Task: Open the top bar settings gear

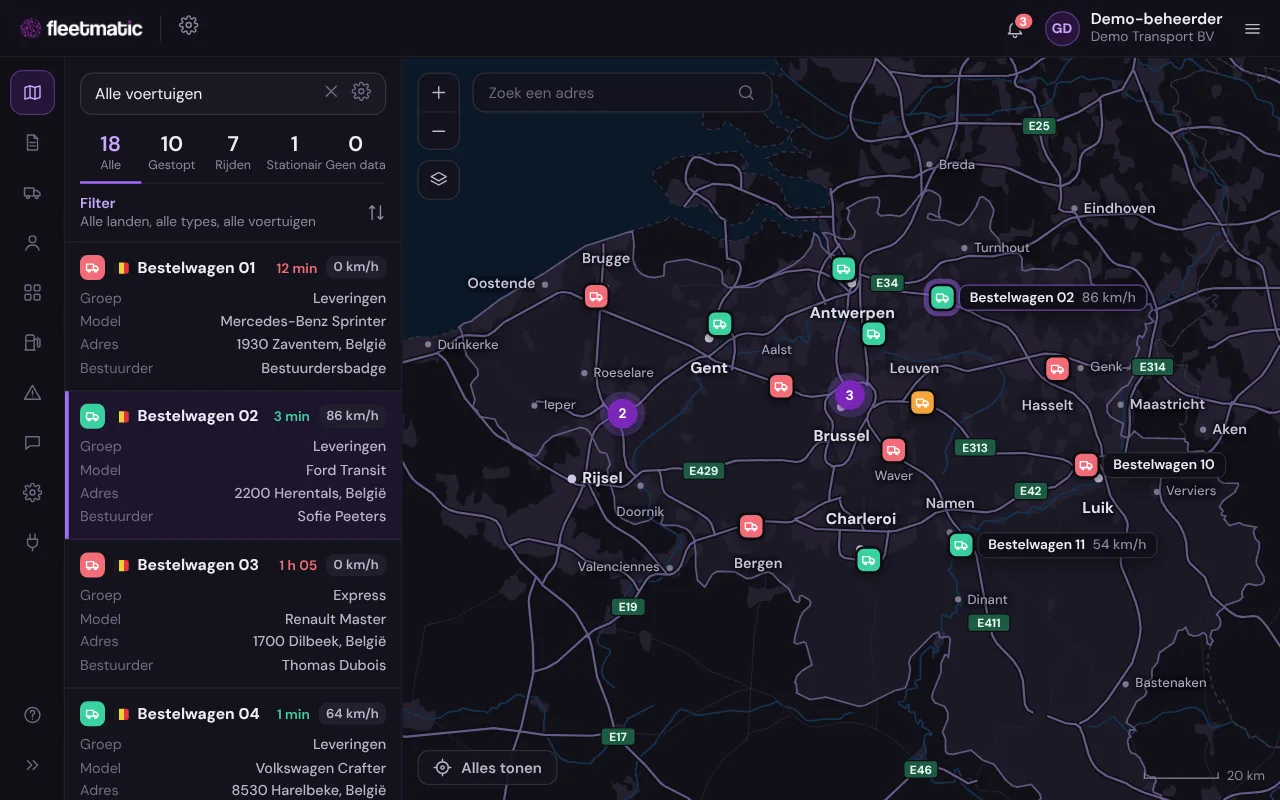Action: [x=189, y=26]
